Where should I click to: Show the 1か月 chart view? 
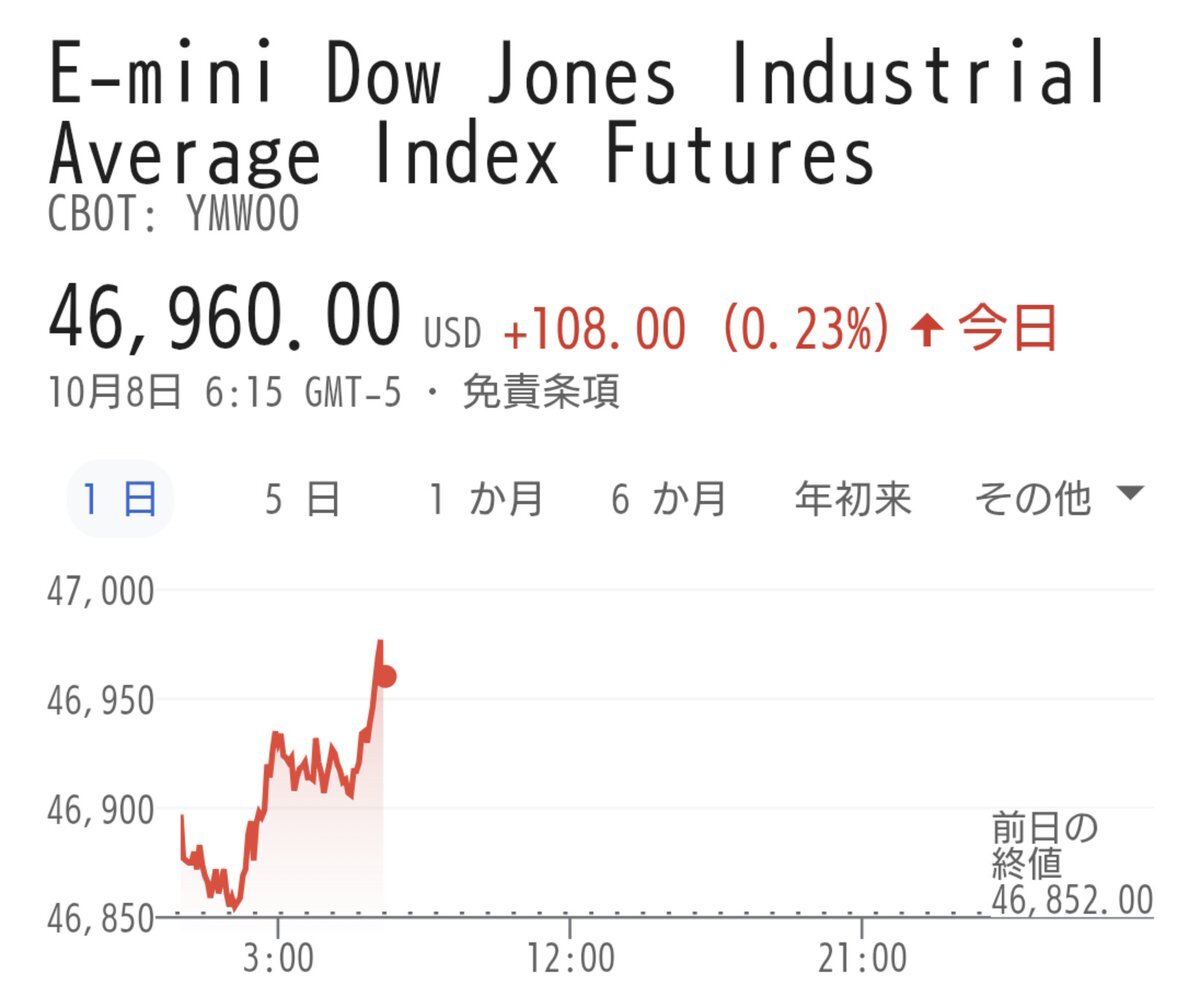click(x=486, y=498)
